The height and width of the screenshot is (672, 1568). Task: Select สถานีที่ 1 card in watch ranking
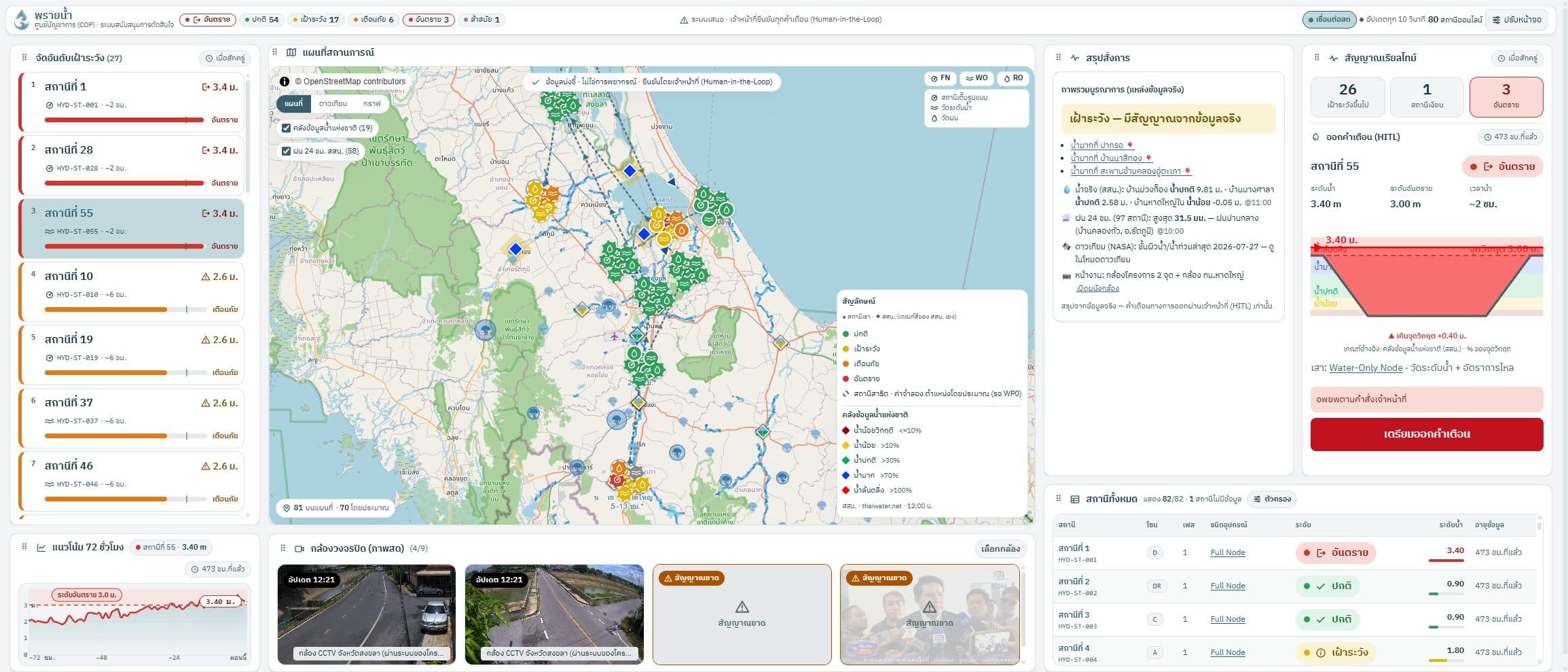click(132, 102)
